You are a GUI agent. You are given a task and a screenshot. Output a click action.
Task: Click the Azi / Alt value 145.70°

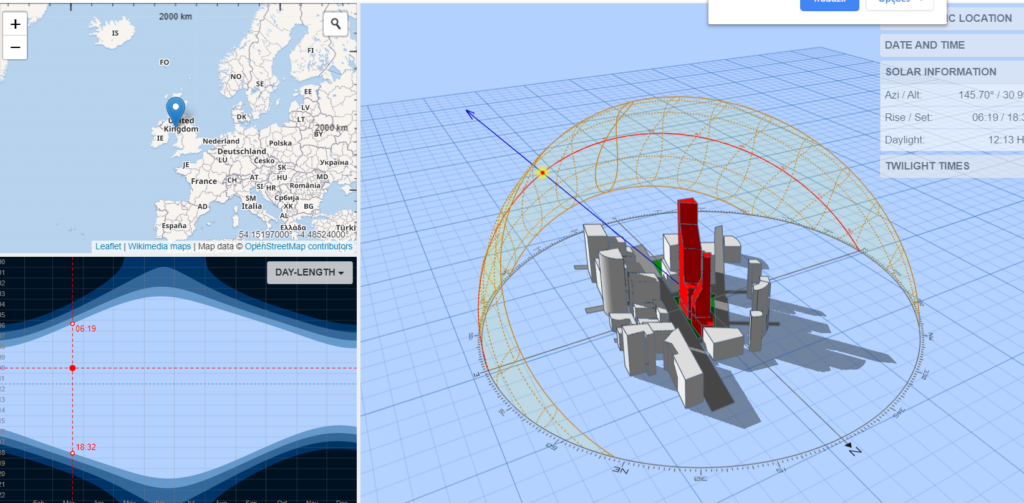tap(976, 95)
